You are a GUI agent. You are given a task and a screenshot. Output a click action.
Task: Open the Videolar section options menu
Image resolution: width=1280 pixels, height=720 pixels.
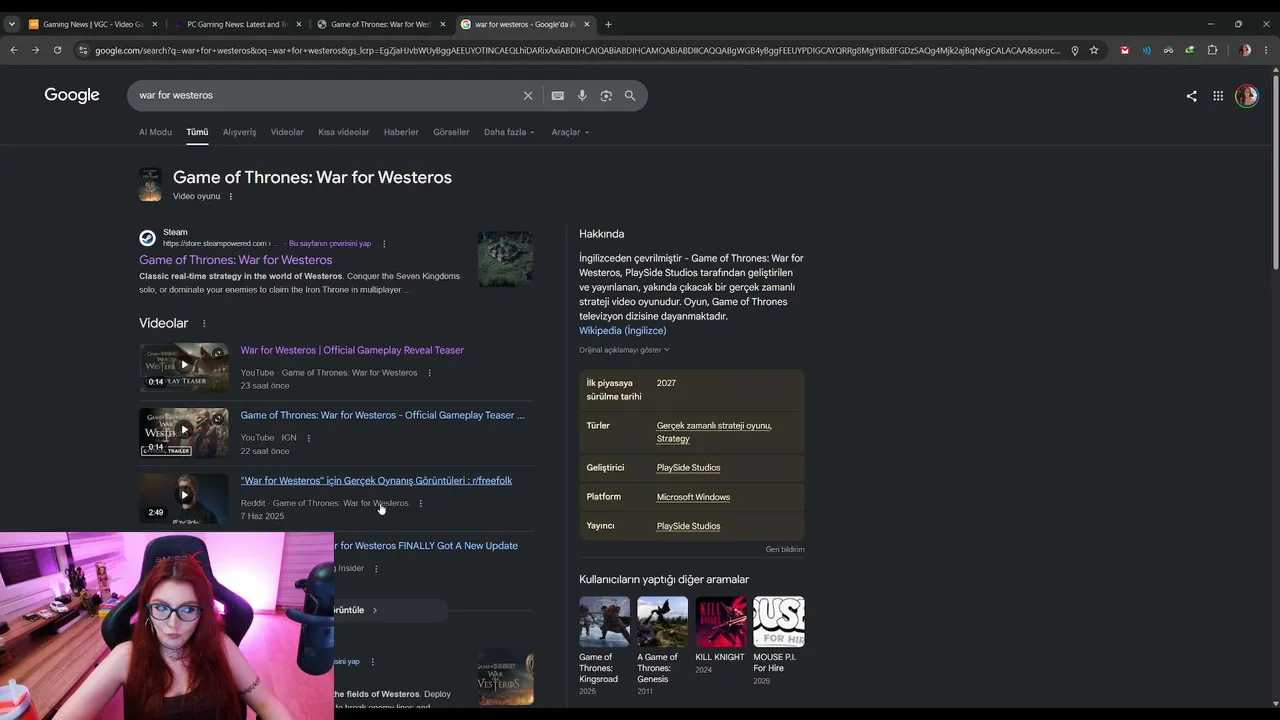click(x=204, y=323)
